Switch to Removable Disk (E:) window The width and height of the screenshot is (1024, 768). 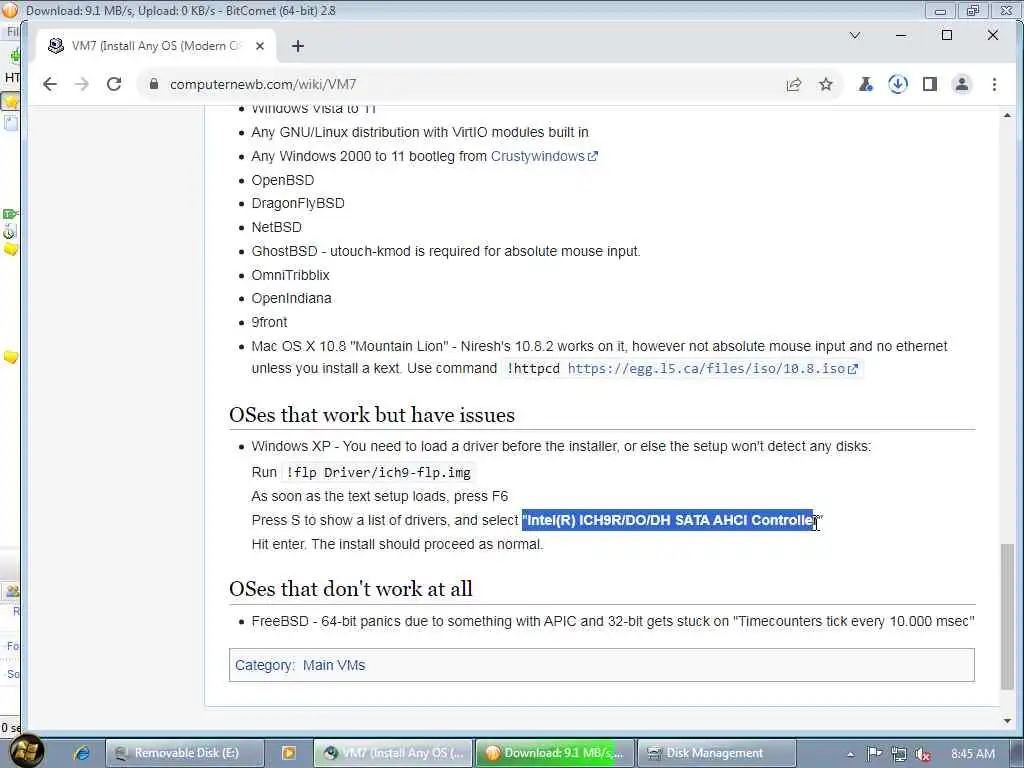(185, 753)
